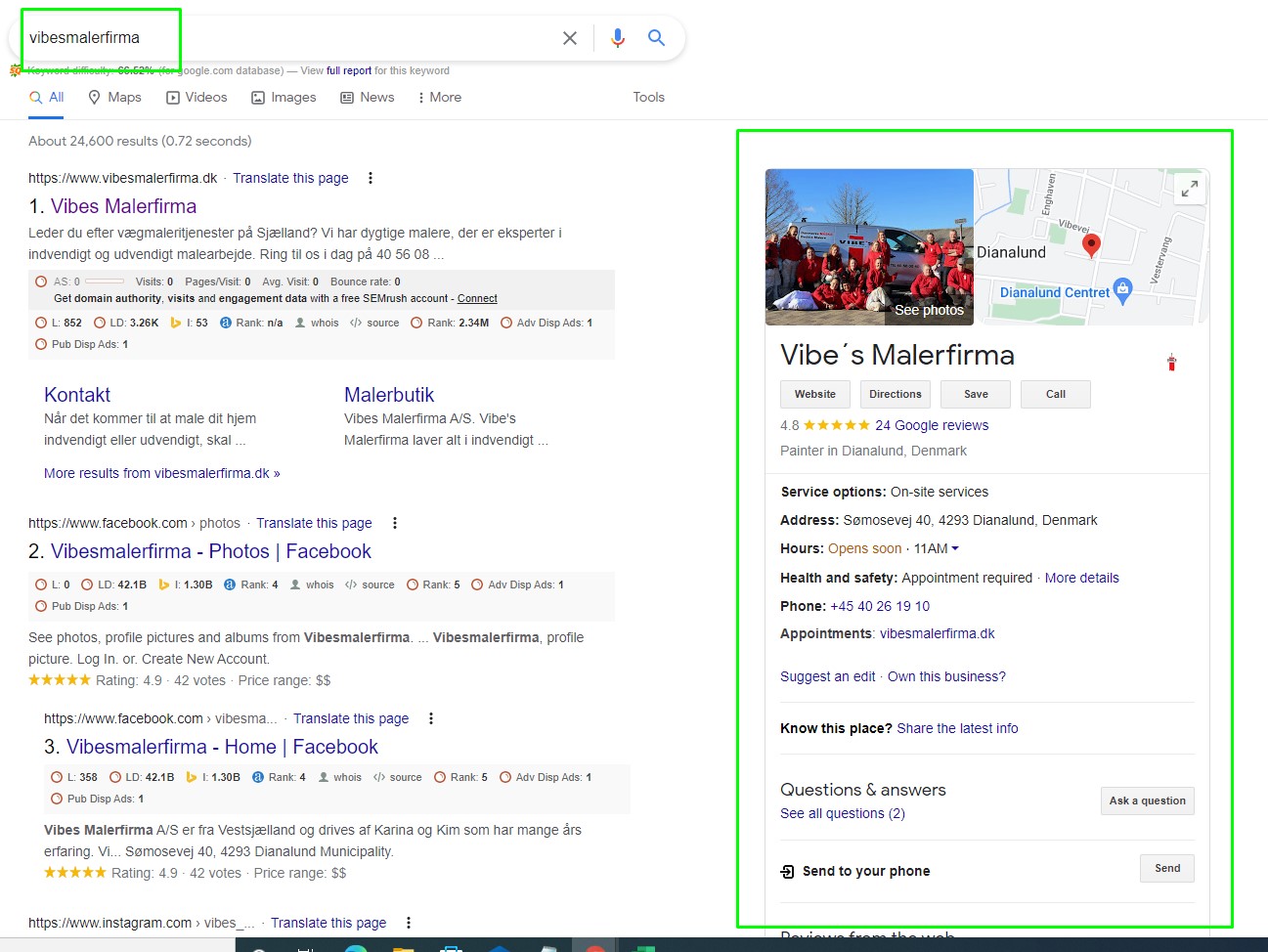
Task: Click Own this business?
Action: (x=946, y=676)
